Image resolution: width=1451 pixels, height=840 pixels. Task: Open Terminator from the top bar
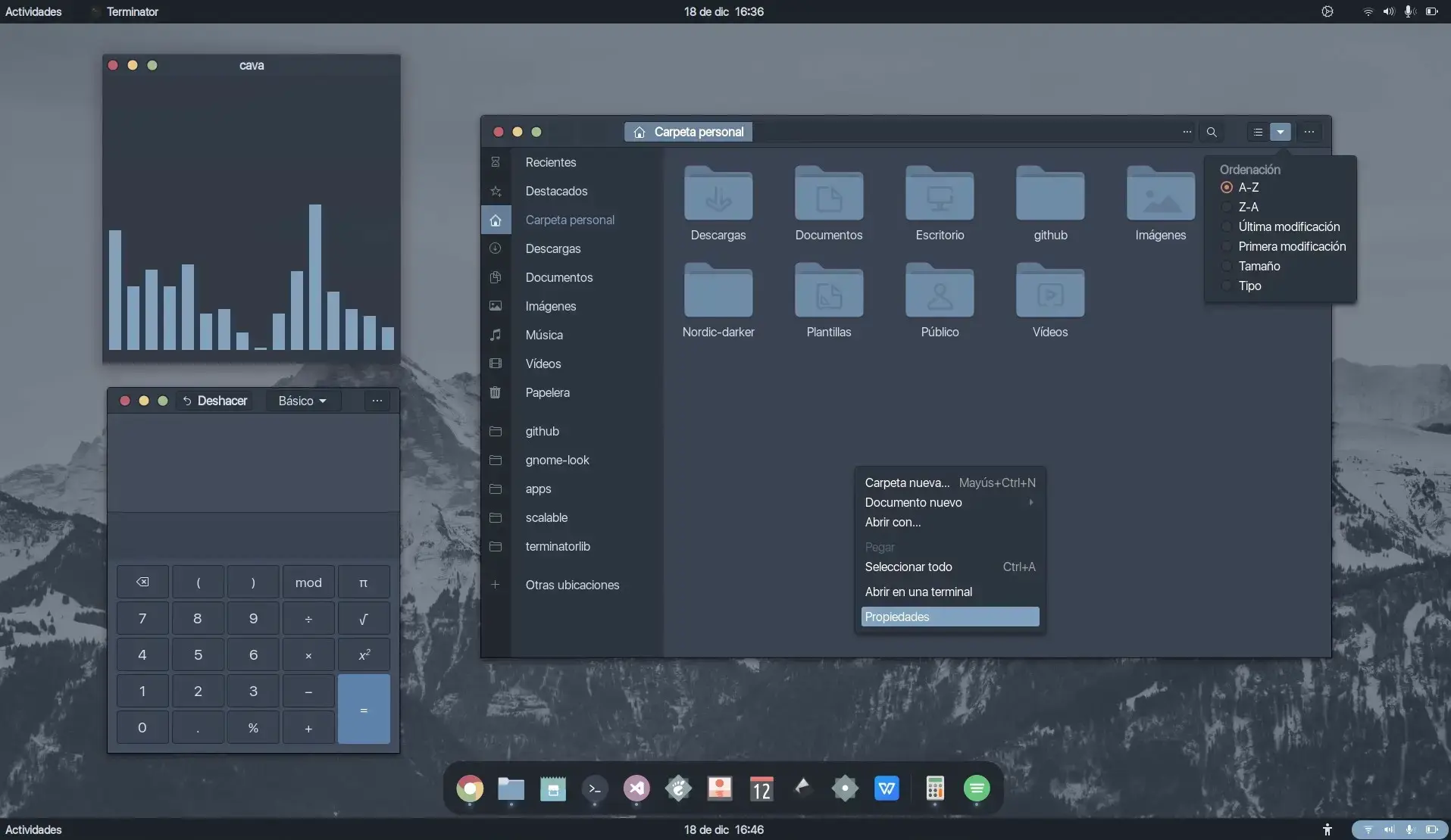pyautogui.click(x=132, y=11)
